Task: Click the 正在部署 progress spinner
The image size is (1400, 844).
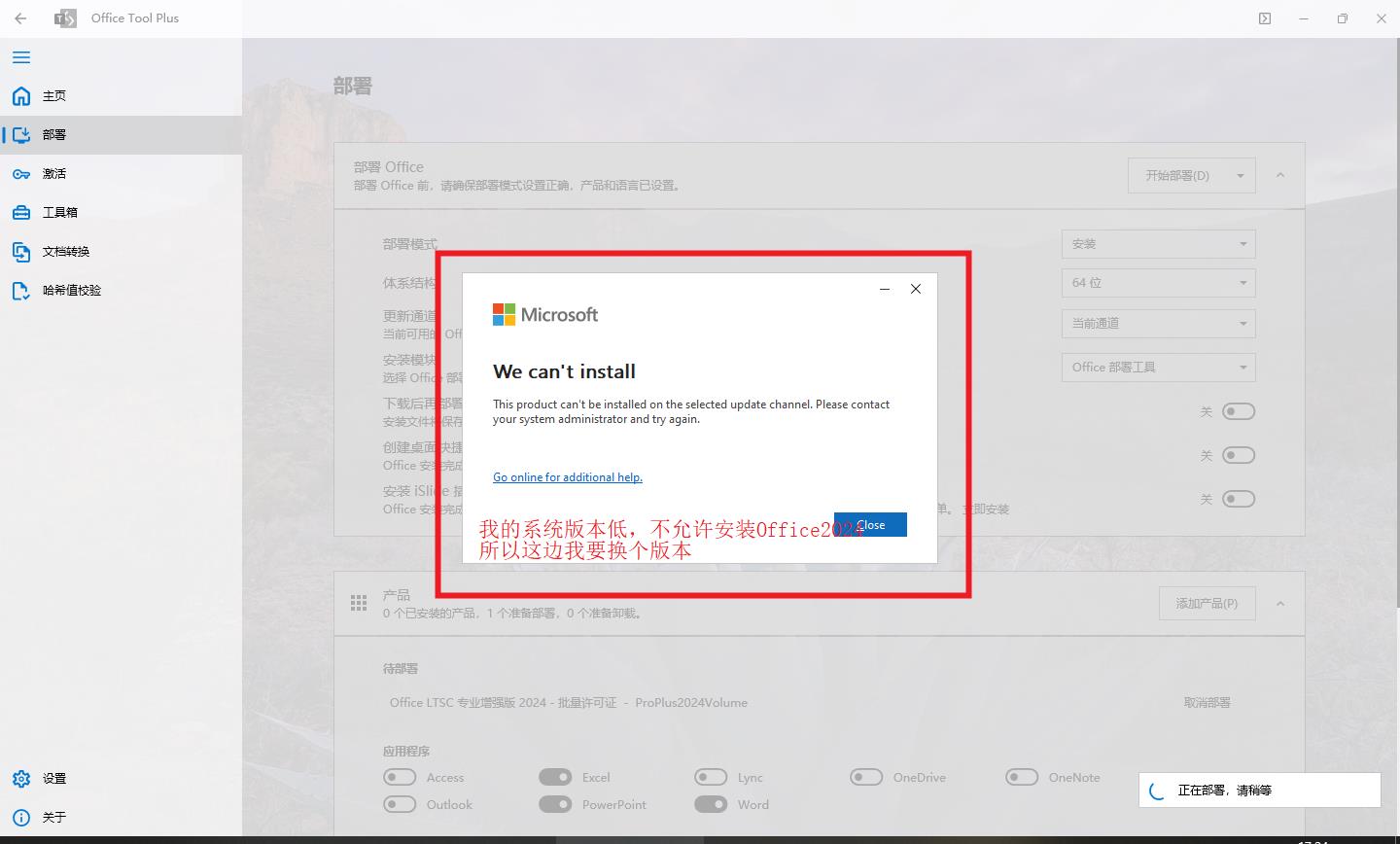Action: click(x=1157, y=790)
